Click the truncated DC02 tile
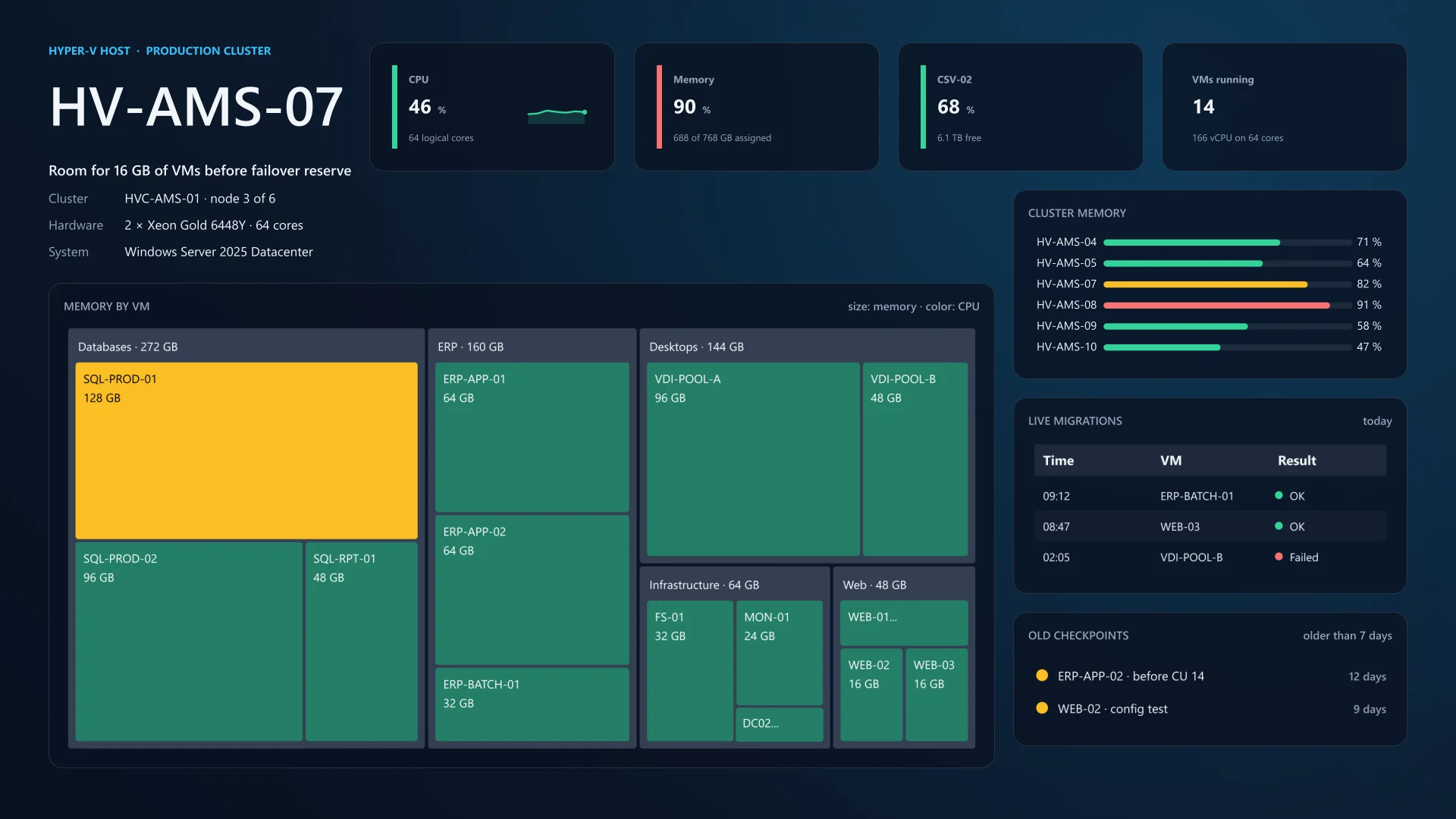This screenshot has height=819, width=1456. [x=780, y=724]
